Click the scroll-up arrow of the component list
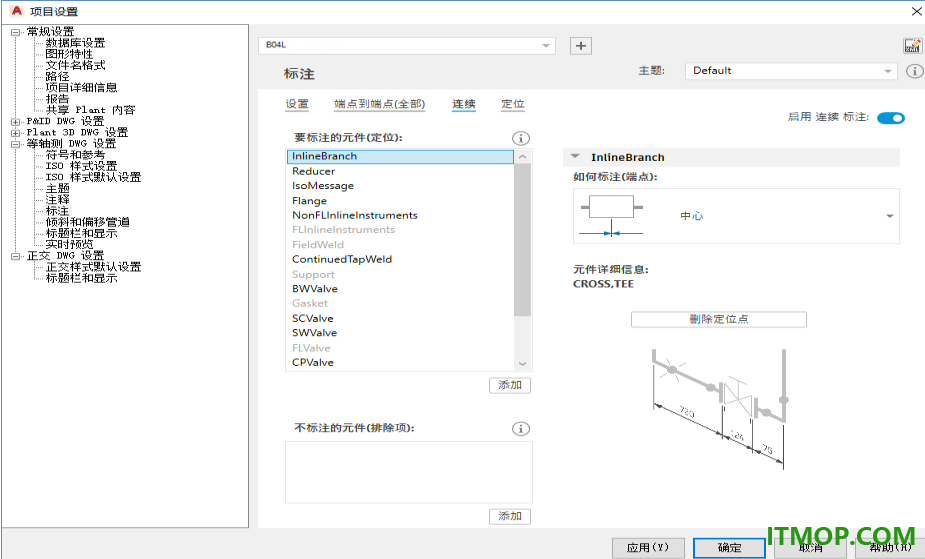This screenshot has height=559, width=925. point(522,157)
